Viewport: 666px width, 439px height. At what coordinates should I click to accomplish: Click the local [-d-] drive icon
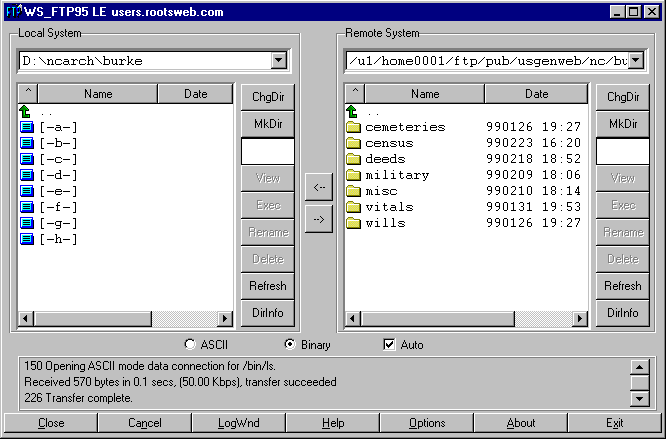point(26,175)
